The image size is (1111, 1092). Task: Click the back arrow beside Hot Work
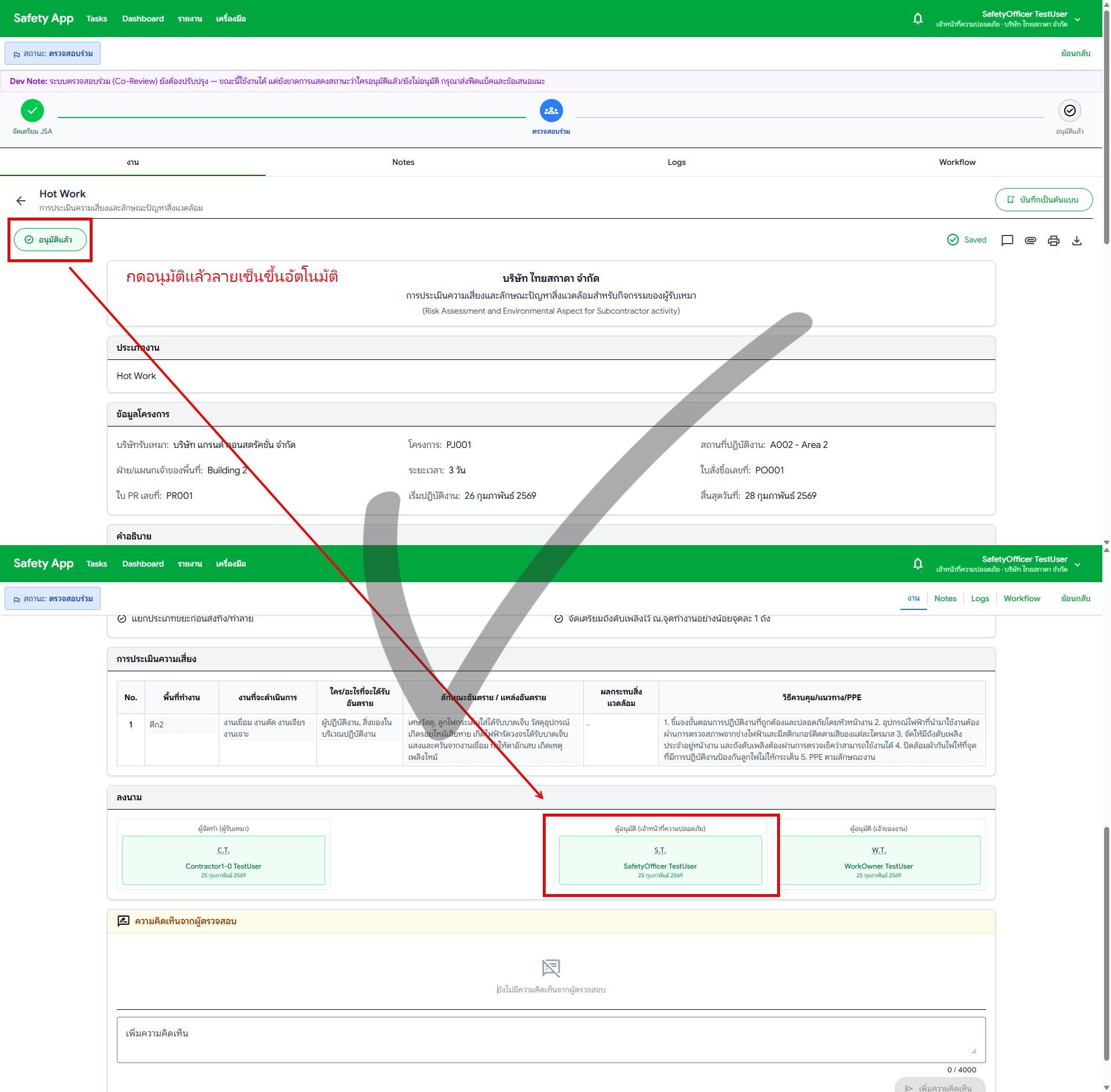[21, 200]
